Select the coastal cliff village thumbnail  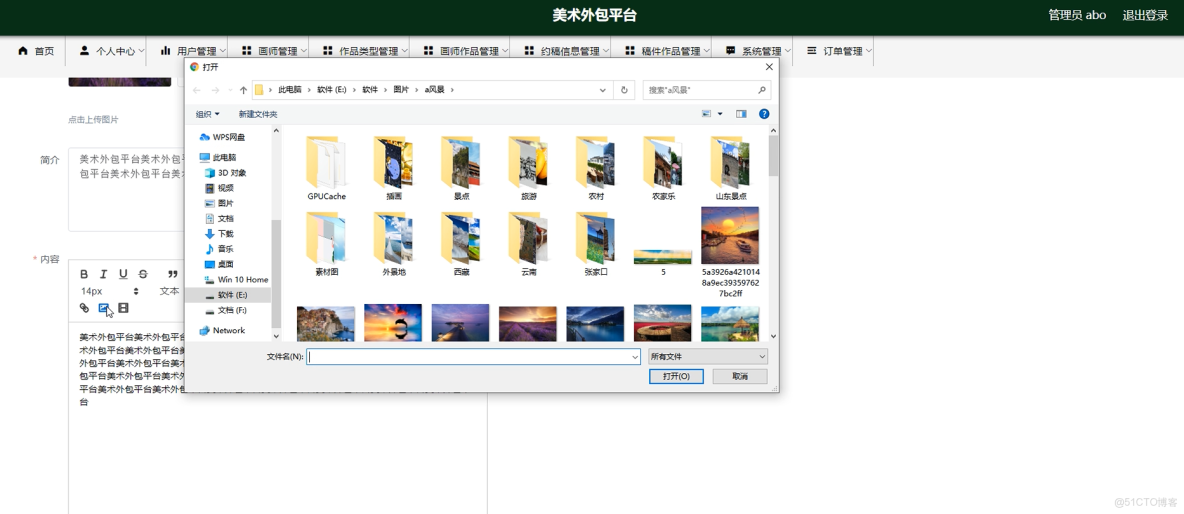326,323
